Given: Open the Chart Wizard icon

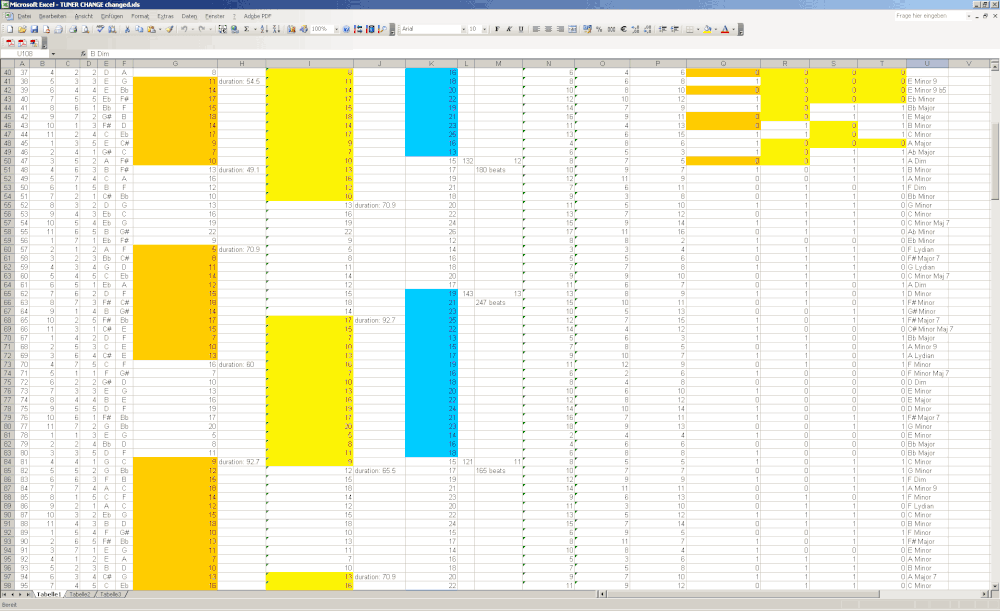Looking at the screenshot, I should [291, 29].
